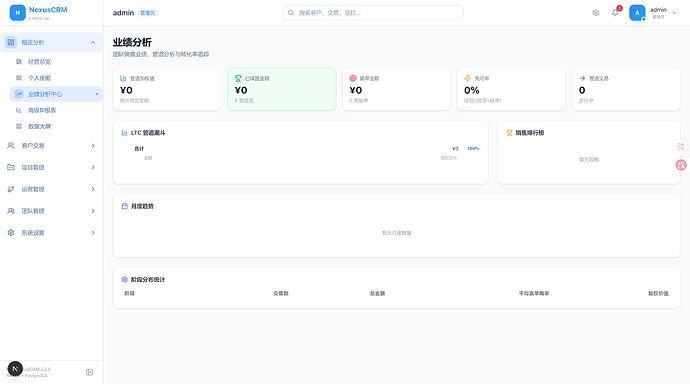Image resolution: width=690 pixels, height=384 pixels.
Task: Expand the 团队管理 chevron
Action: 93,211
